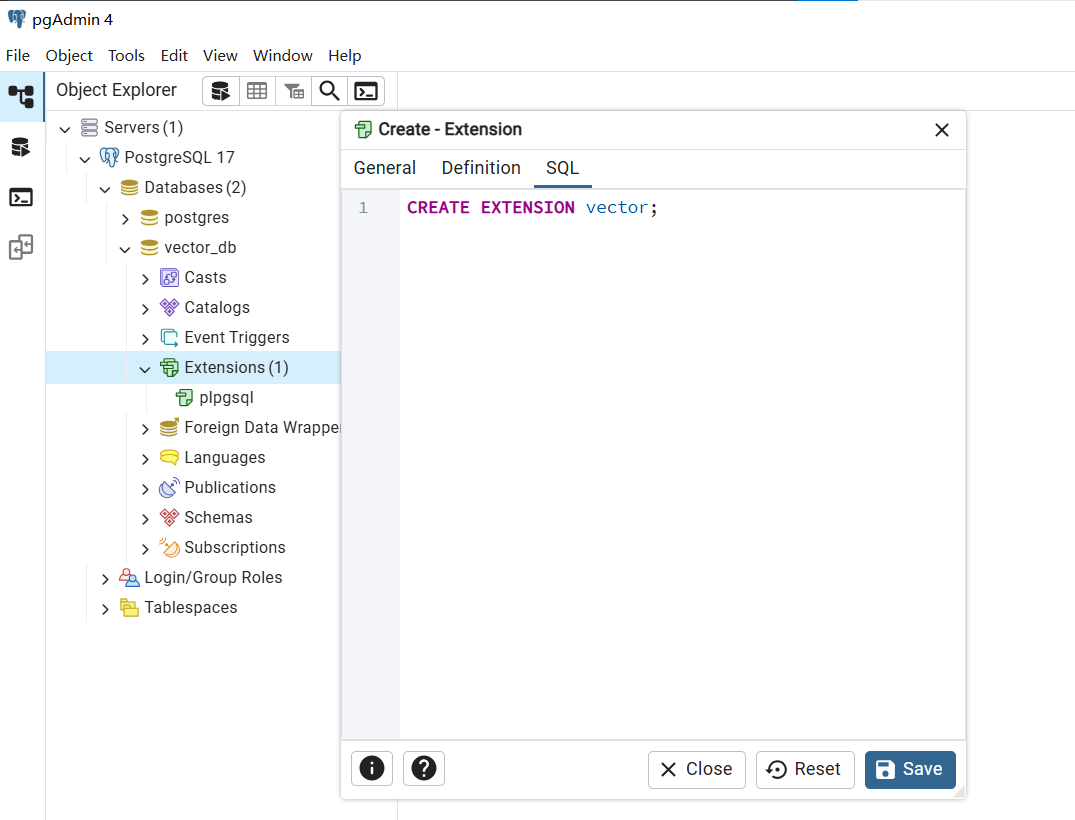1075x820 pixels.
Task: Select the SQL tab
Action: pos(562,168)
